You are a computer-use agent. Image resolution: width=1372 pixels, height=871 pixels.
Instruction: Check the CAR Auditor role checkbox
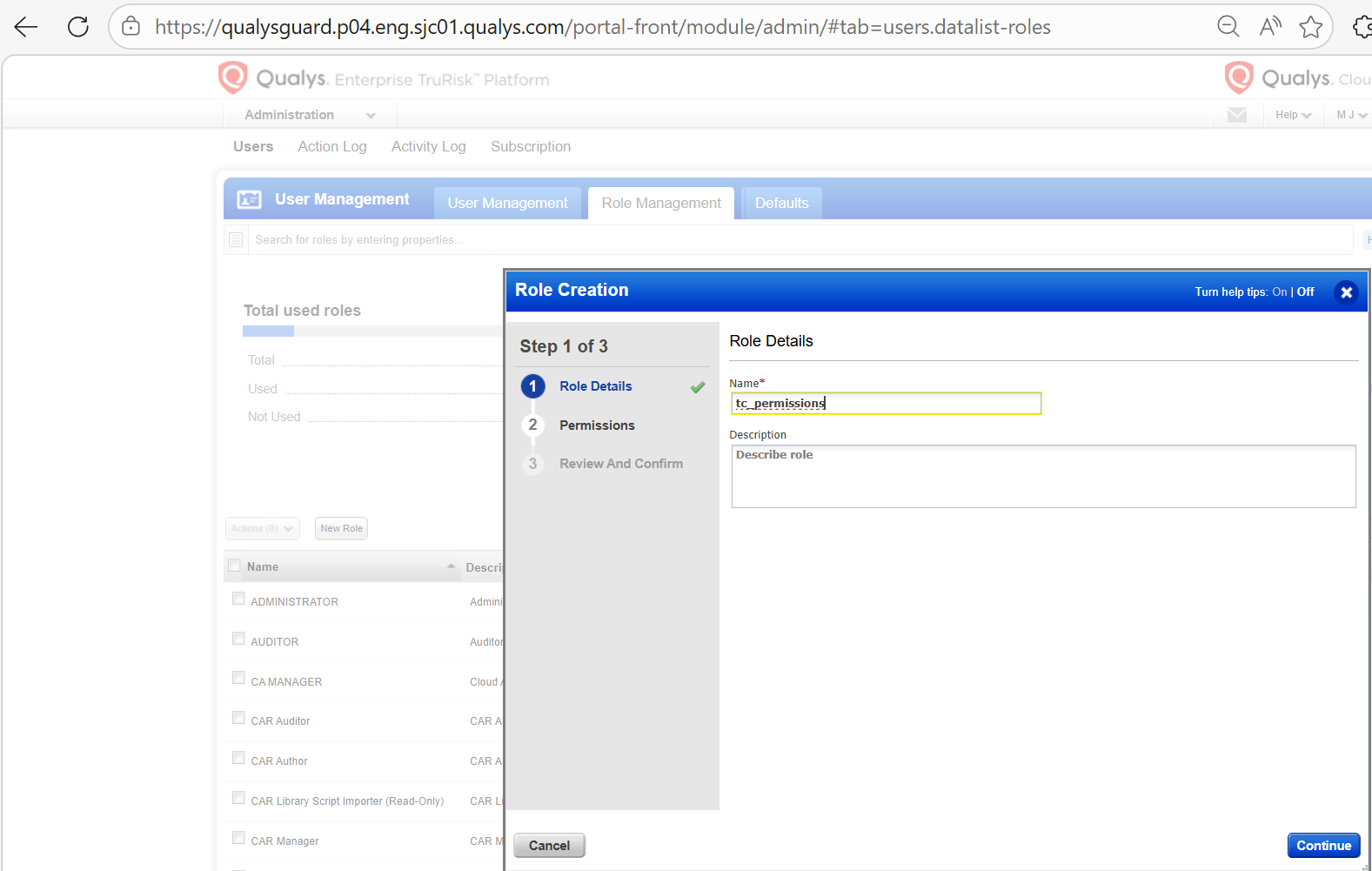point(238,718)
